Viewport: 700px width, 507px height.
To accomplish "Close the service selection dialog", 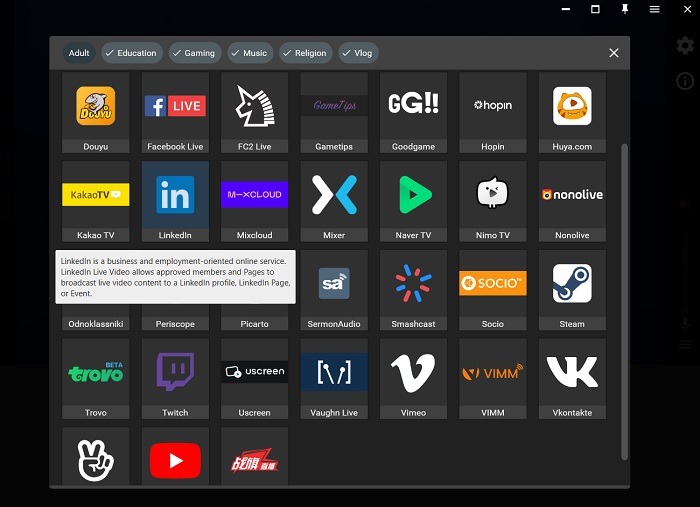I will pos(614,53).
